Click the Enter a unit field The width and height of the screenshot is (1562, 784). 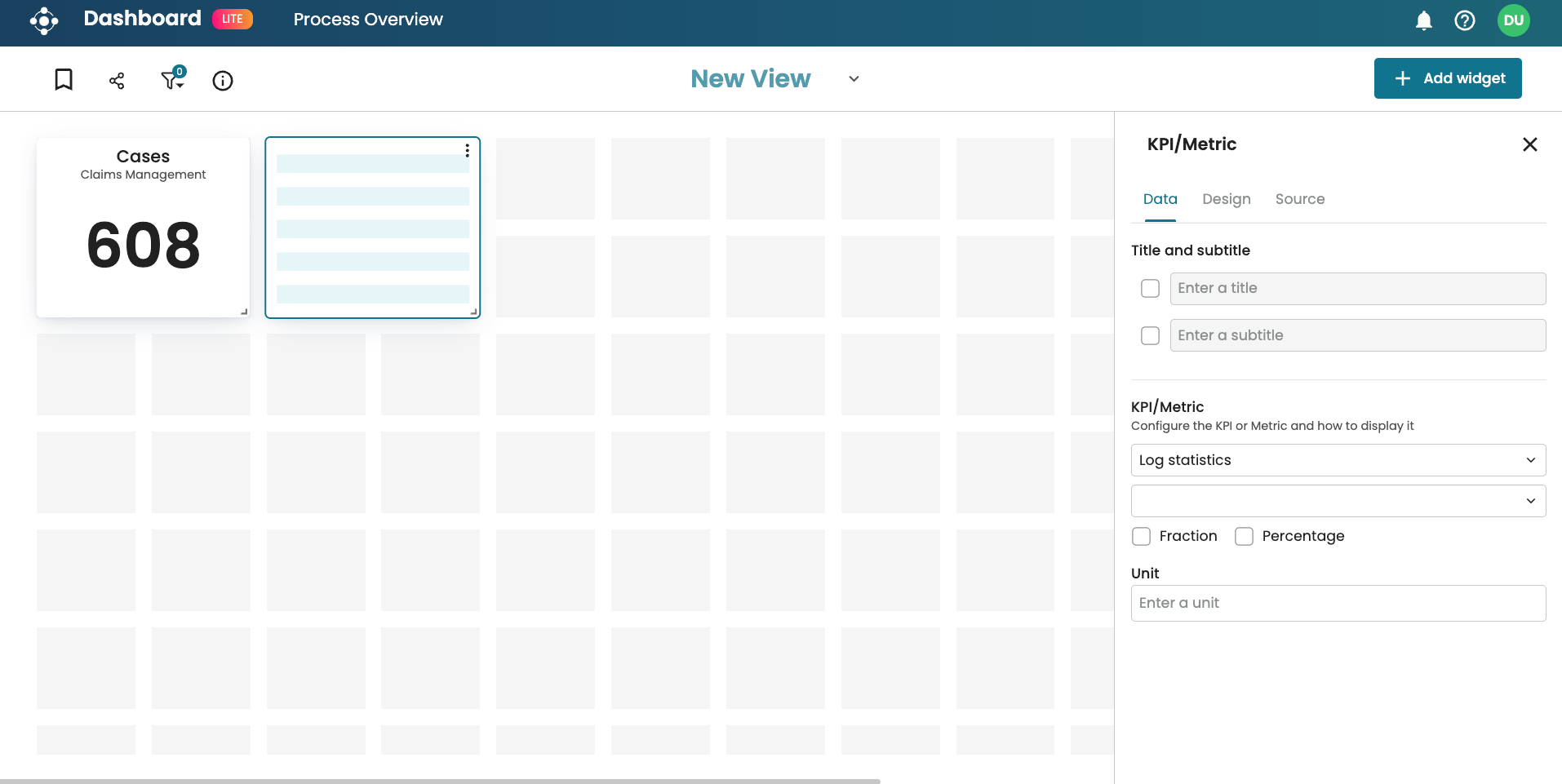(x=1338, y=603)
